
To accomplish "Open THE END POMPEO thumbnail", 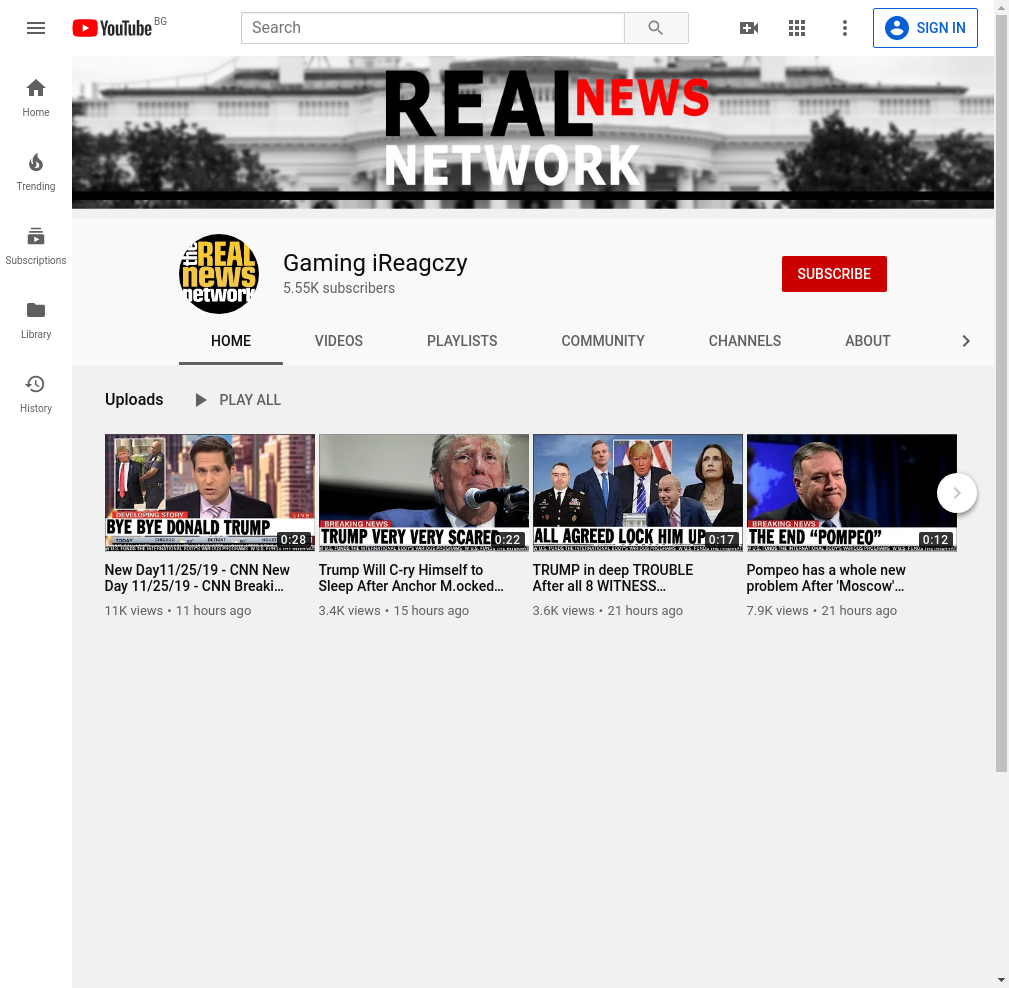I will tap(851, 493).
